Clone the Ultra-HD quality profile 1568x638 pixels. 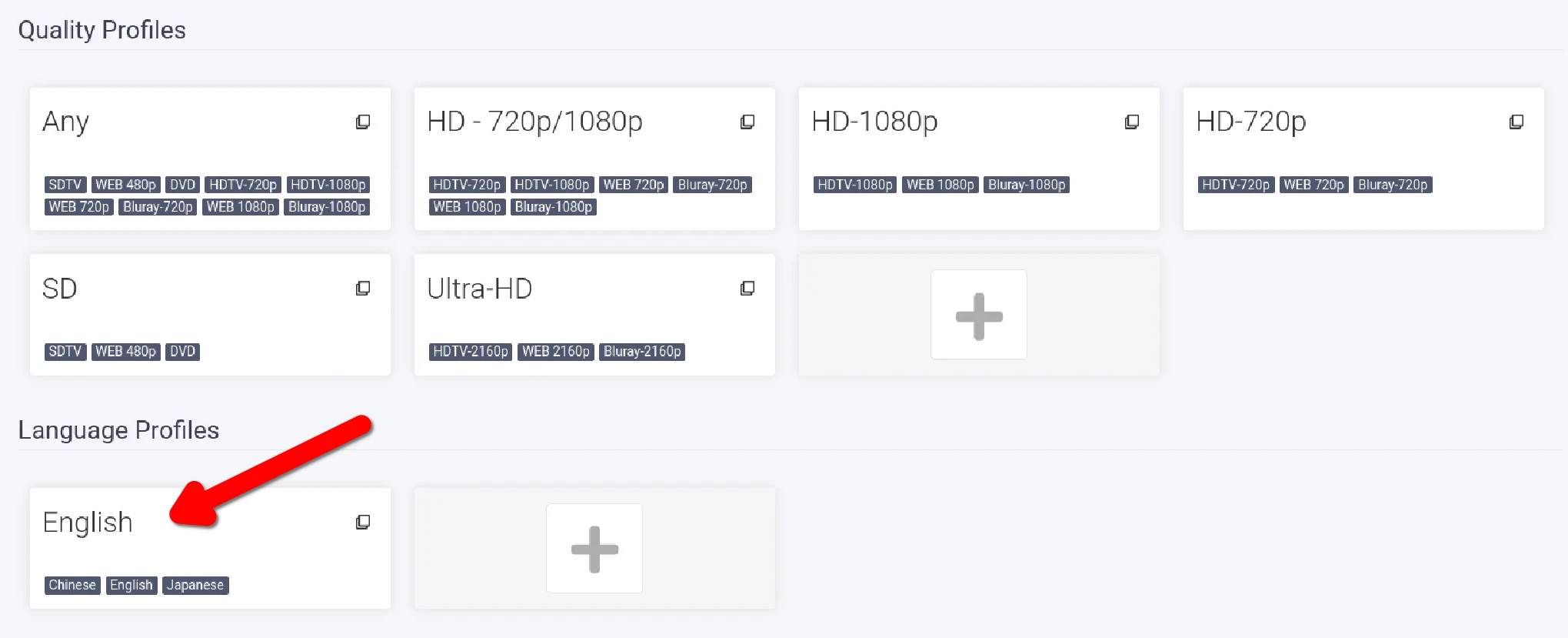pyautogui.click(x=747, y=289)
